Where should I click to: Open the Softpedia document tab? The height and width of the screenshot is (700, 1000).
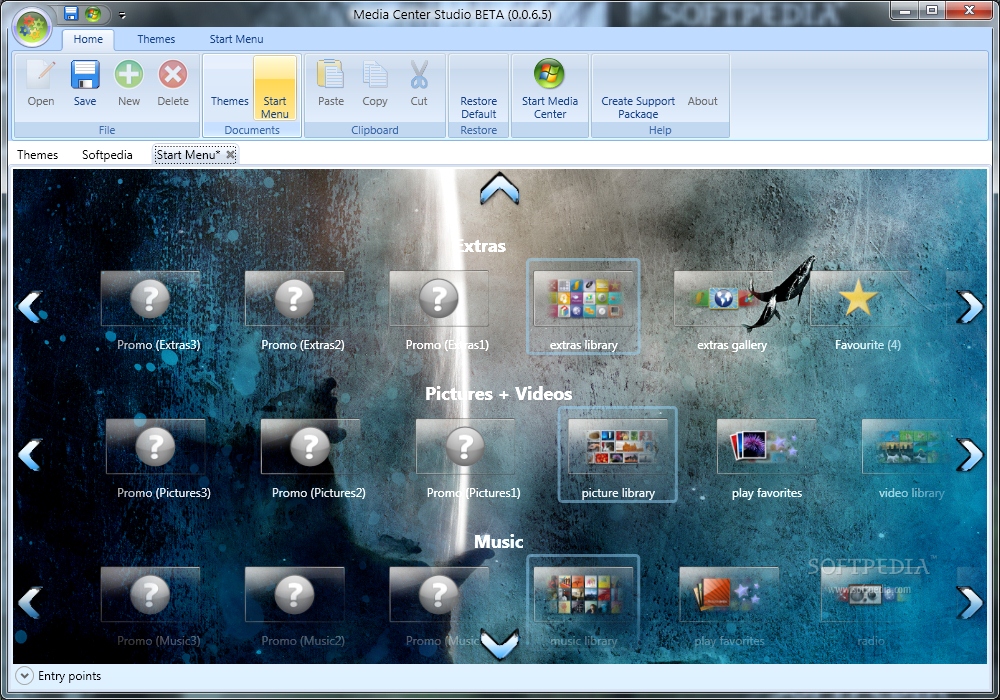click(x=107, y=155)
